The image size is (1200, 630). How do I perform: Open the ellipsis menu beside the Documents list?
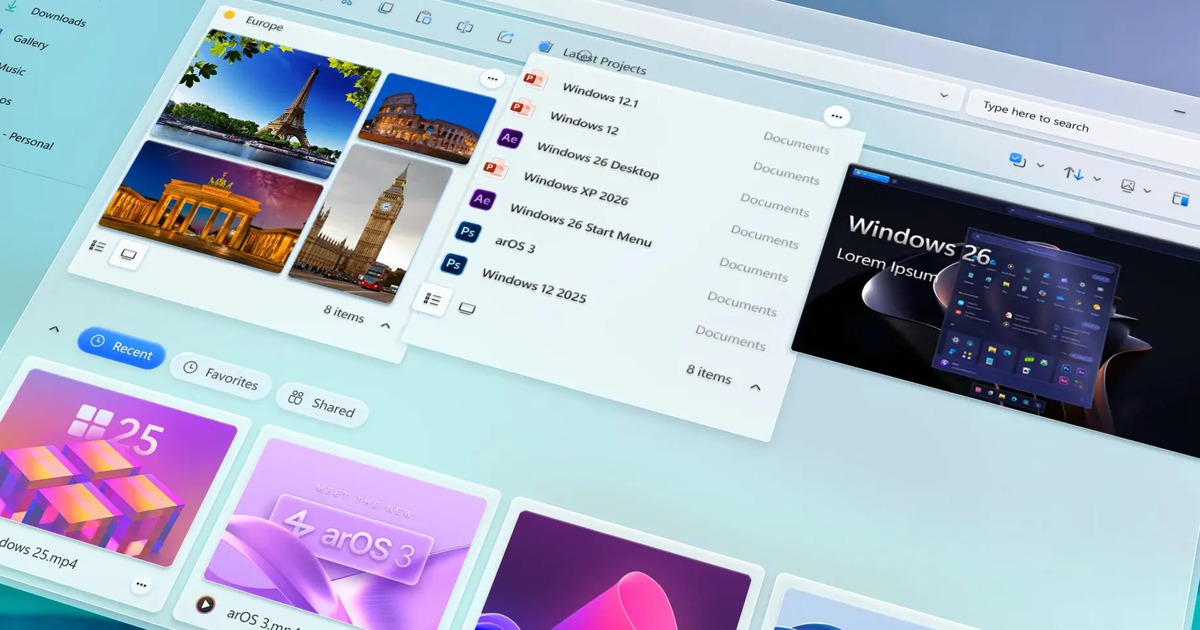coord(837,116)
